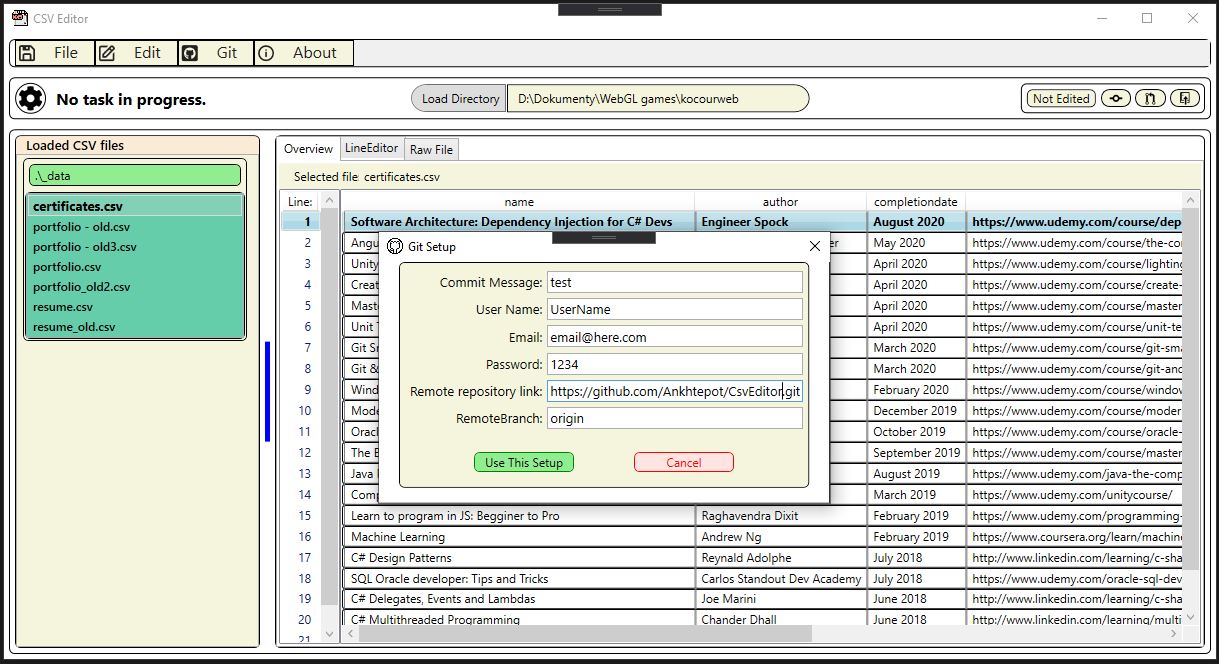Screen dimensions: 1219x664
Task: Click the info circle icon on About menu
Action: [x=266, y=53]
